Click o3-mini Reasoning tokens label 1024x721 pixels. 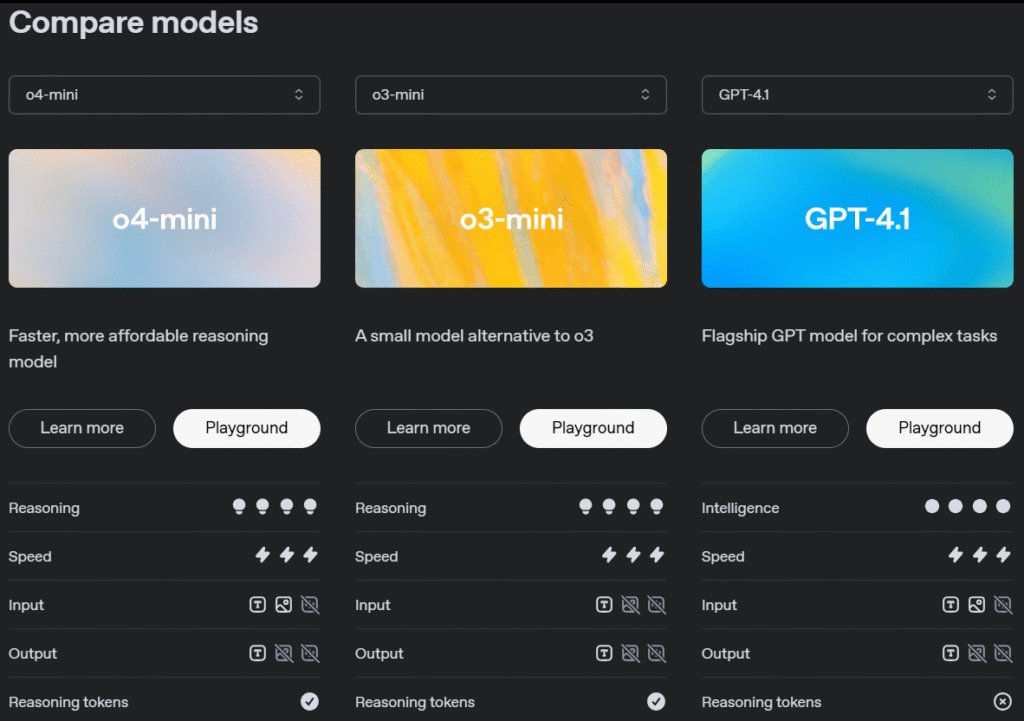[415, 702]
